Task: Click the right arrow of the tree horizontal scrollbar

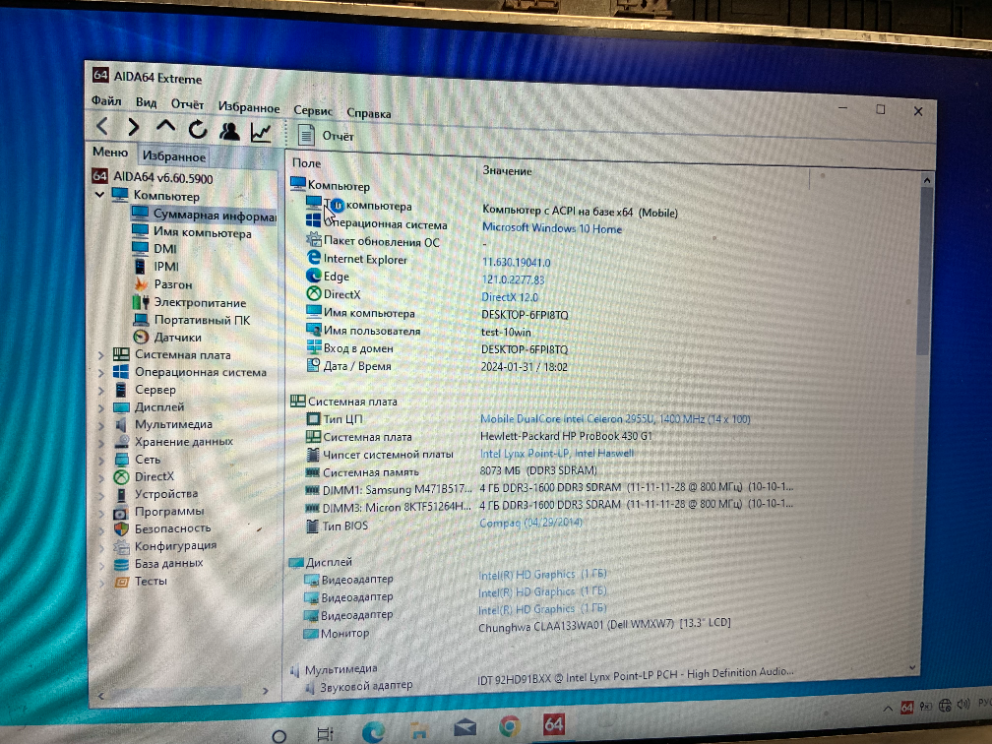Action: point(265,691)
